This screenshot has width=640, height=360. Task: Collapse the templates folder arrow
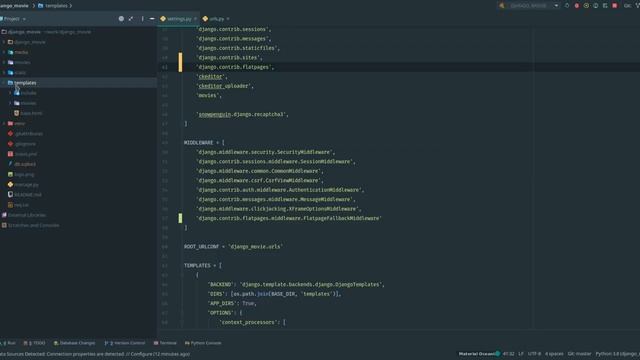click(4, 83)
